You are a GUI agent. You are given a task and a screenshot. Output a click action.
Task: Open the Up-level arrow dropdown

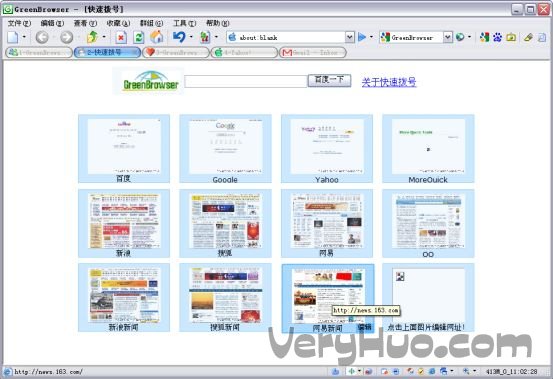click(x=104, y=37)
